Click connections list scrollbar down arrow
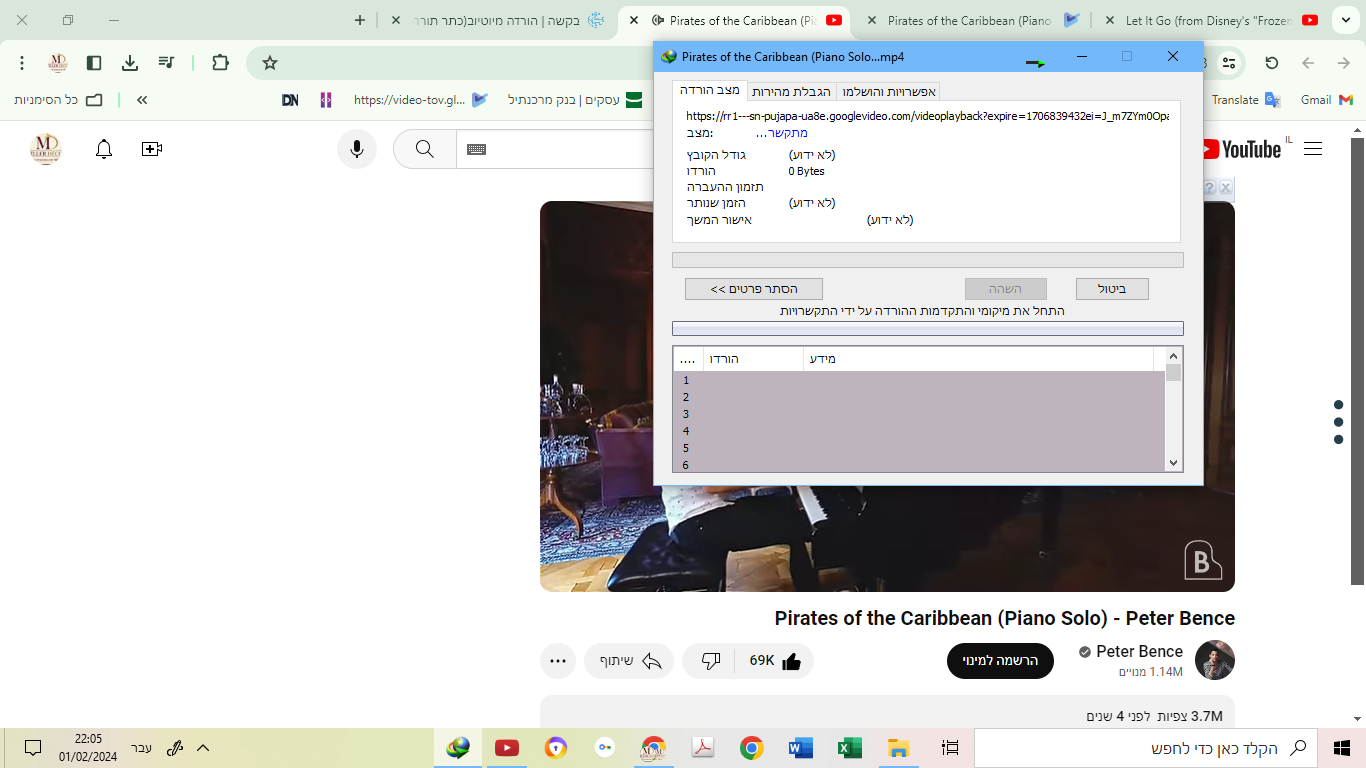Image resolution: width=1366 pixels, height=768 pixels. 1174,463
